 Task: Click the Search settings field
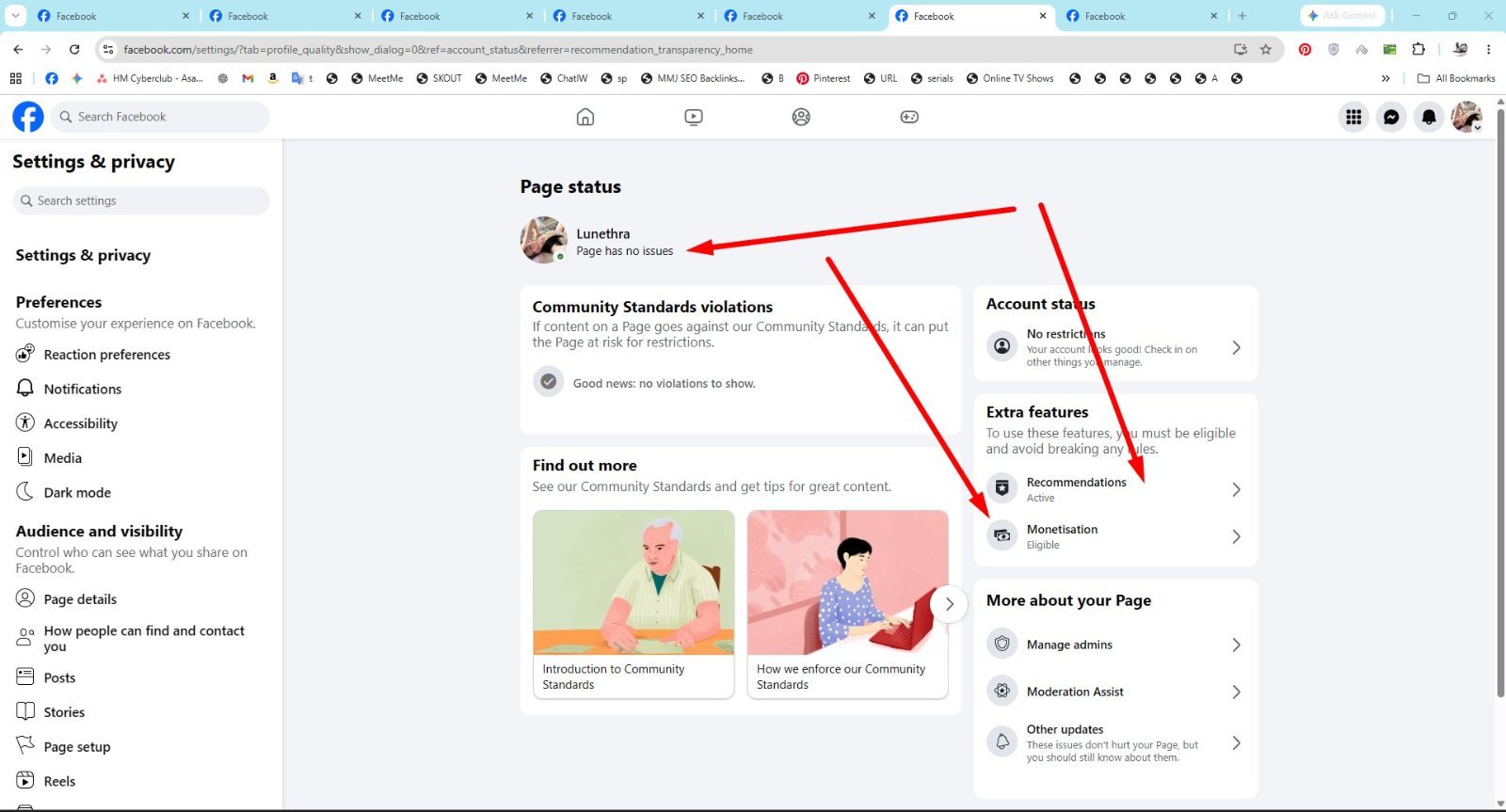pyautogui.click(x=141, y=200)
